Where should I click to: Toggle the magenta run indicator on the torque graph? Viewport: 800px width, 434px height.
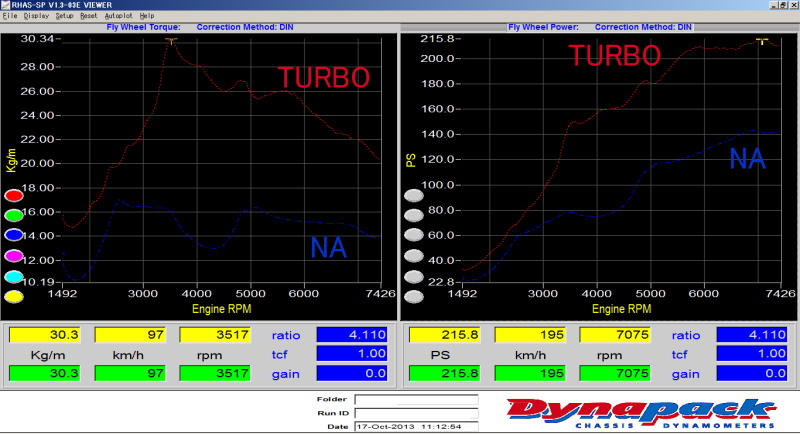(x=14, y=256)
